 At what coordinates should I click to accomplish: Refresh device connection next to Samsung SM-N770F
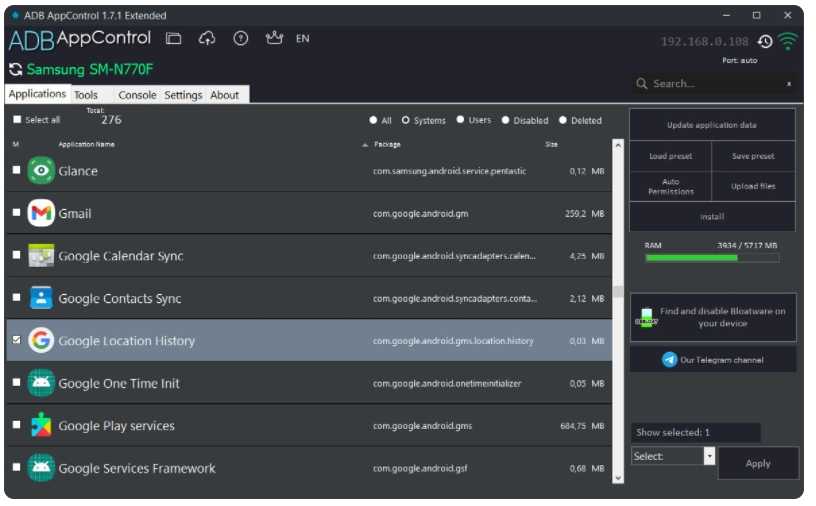15,70
